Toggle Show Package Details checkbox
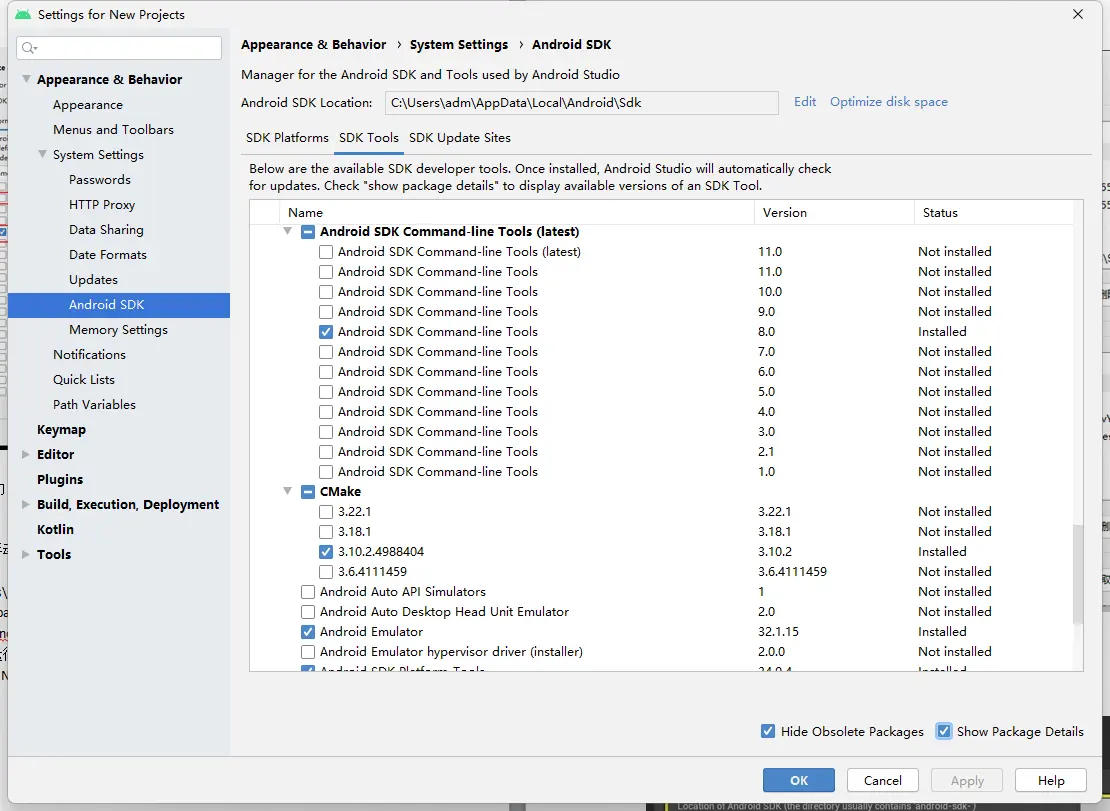This screenshot has height=811, width=1110. click(x=944, y=731)
